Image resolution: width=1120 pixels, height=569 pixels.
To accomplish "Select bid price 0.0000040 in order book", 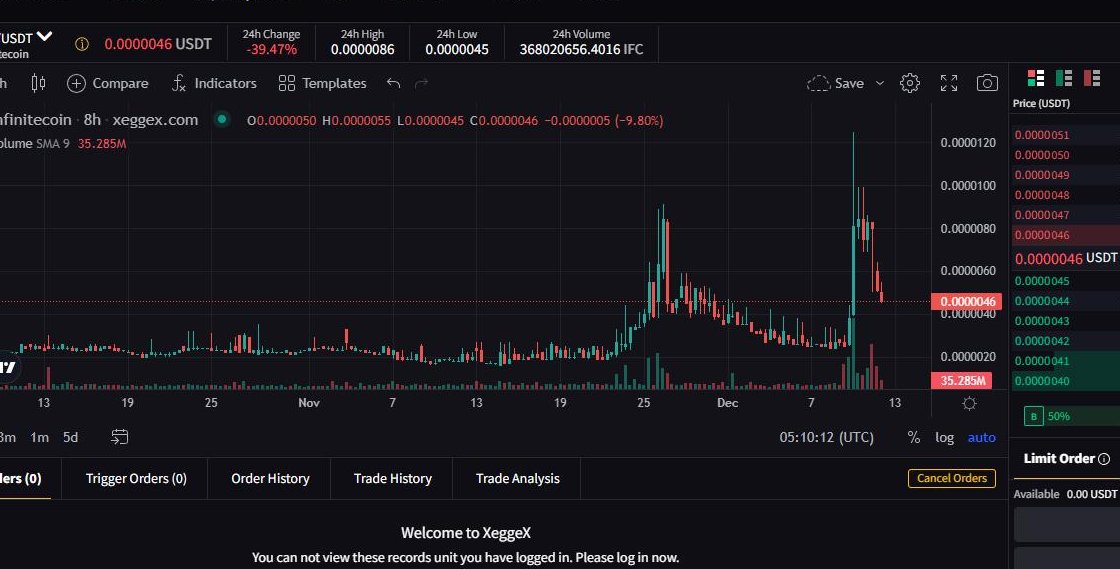I will coord(1042,381).
